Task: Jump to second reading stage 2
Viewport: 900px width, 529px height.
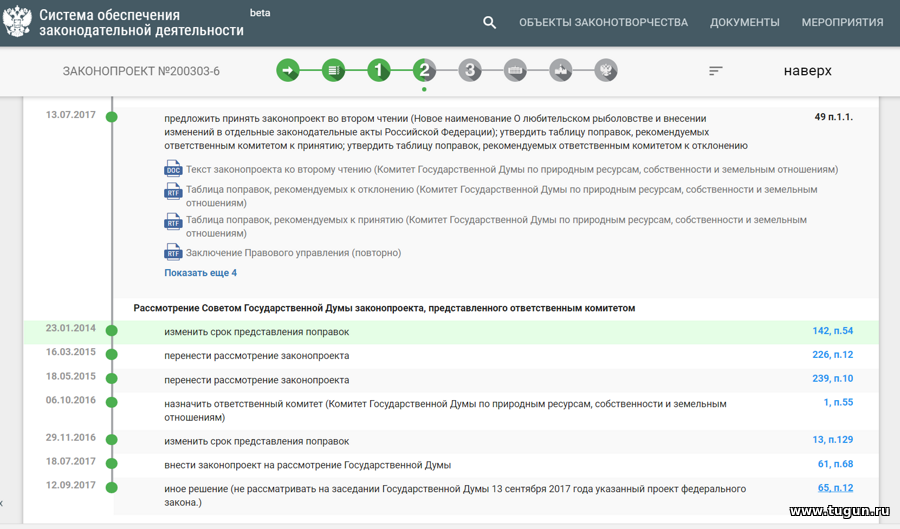Action: pyautogui.click(x=424, y=71)
